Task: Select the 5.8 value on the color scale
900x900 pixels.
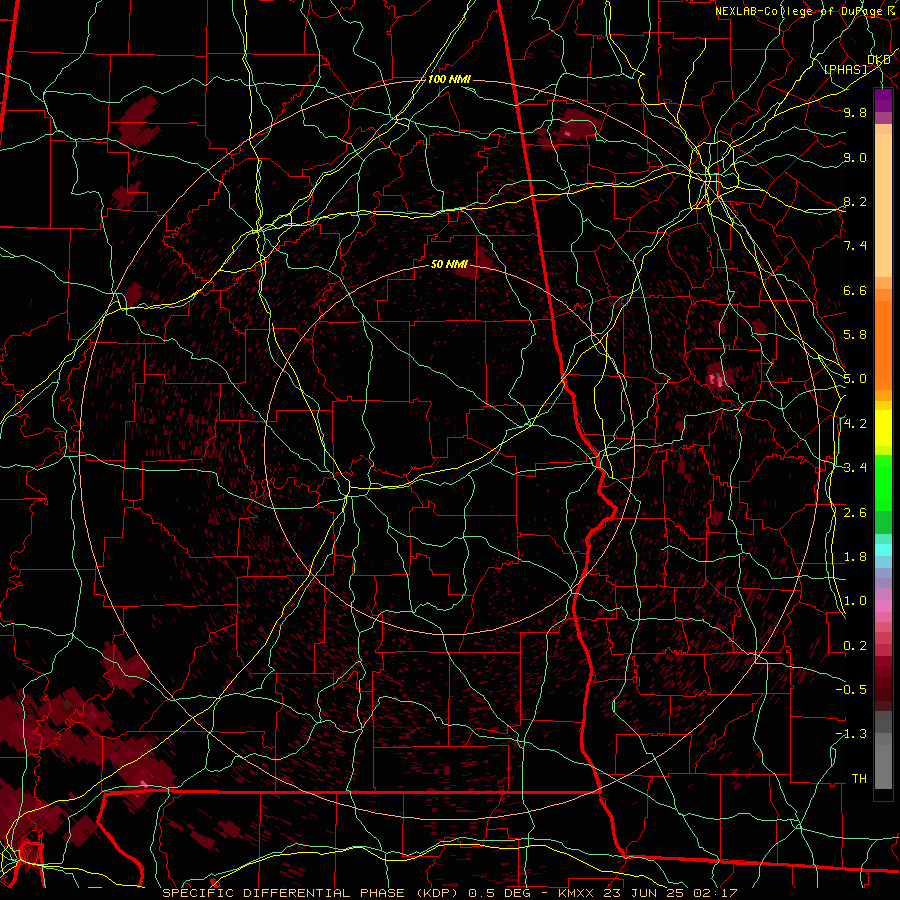Action: click(x=855, y=335)
